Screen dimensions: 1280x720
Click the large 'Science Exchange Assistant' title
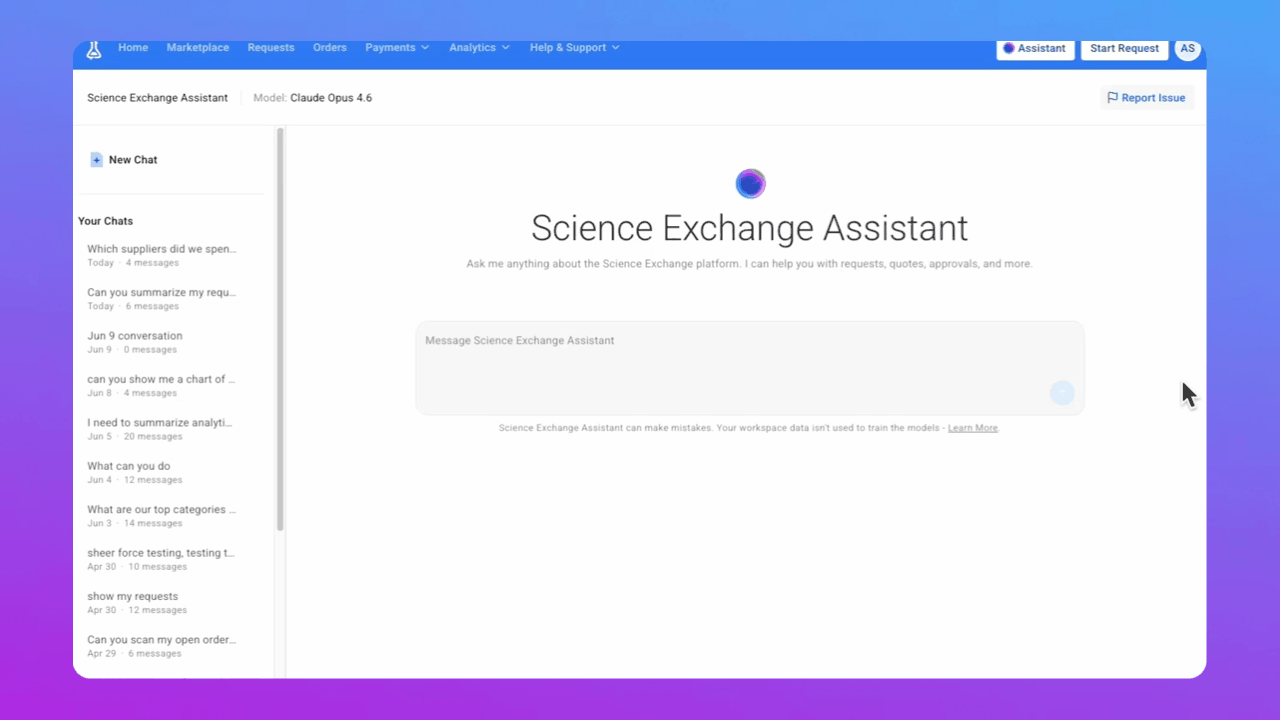[x=750, y=228]
